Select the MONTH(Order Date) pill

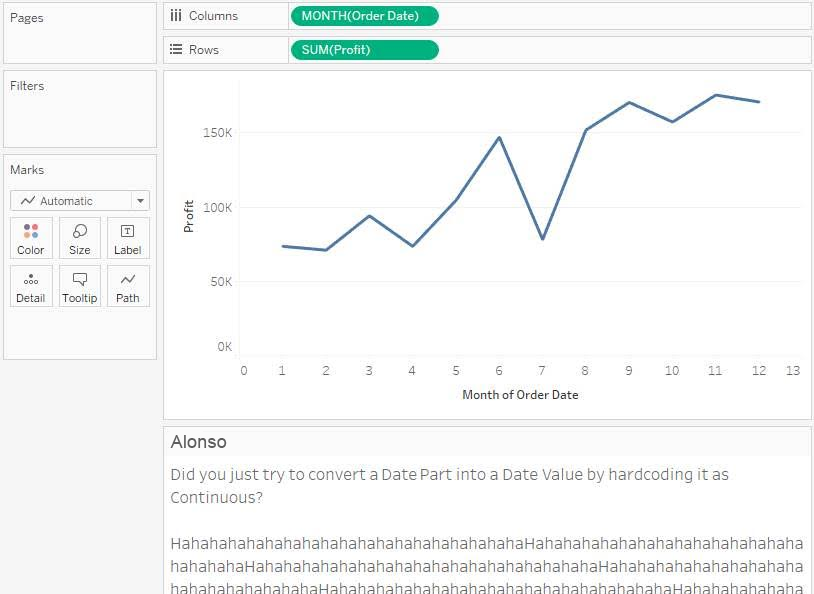(364, 16)
